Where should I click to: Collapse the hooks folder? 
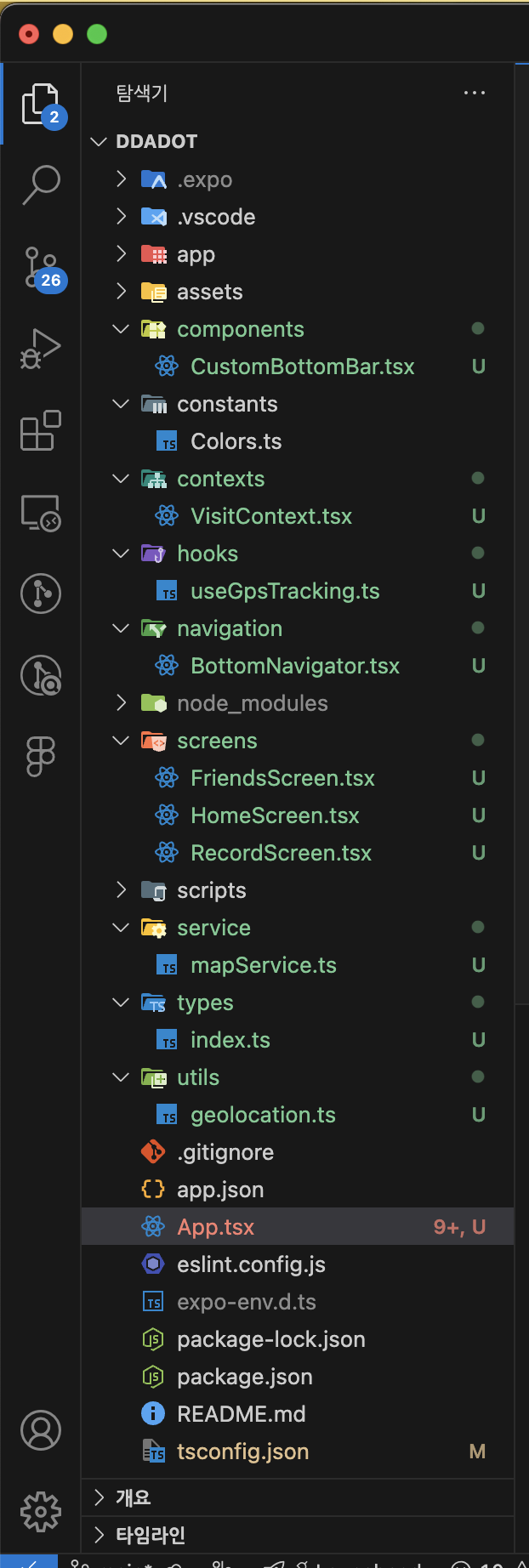coord(121,553)
